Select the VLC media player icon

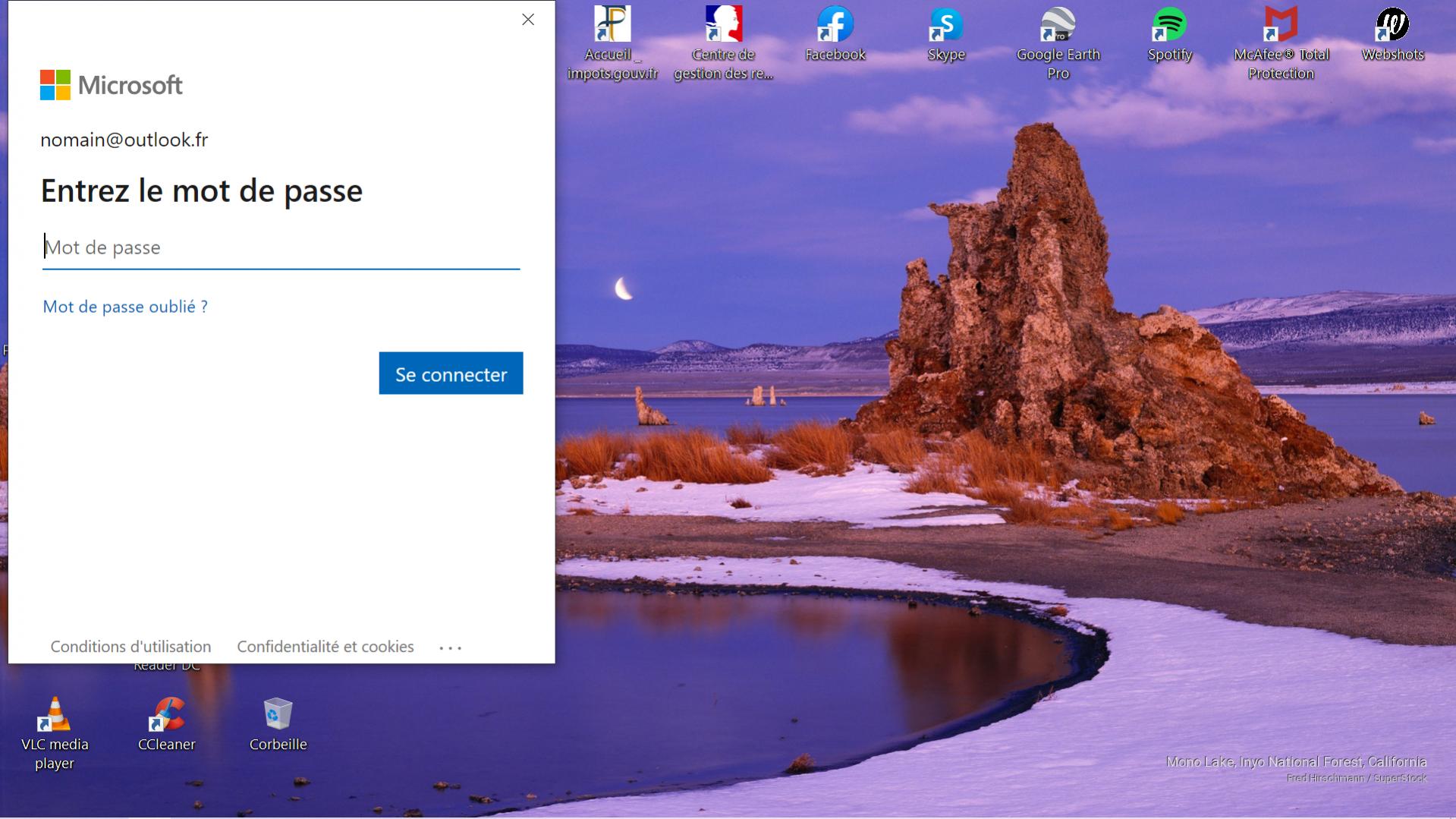coord(55,732)
